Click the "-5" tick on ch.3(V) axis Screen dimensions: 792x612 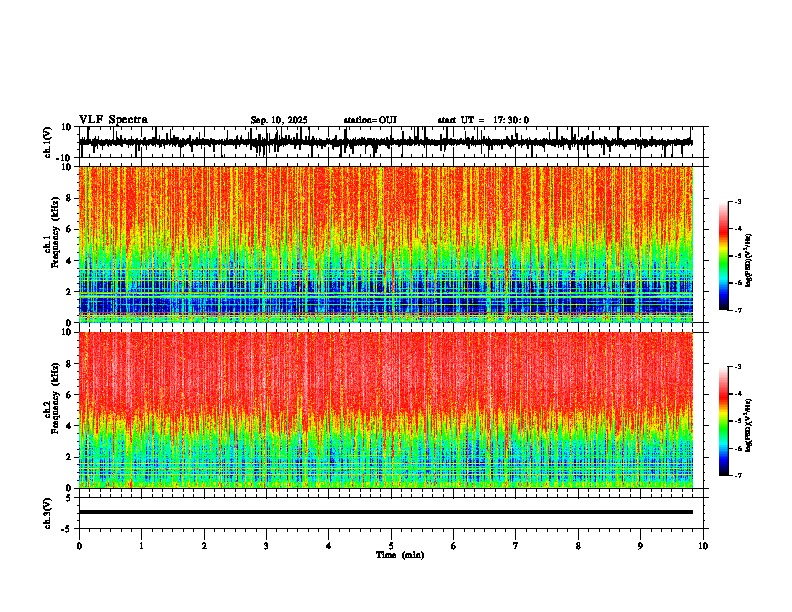[68, 529]
